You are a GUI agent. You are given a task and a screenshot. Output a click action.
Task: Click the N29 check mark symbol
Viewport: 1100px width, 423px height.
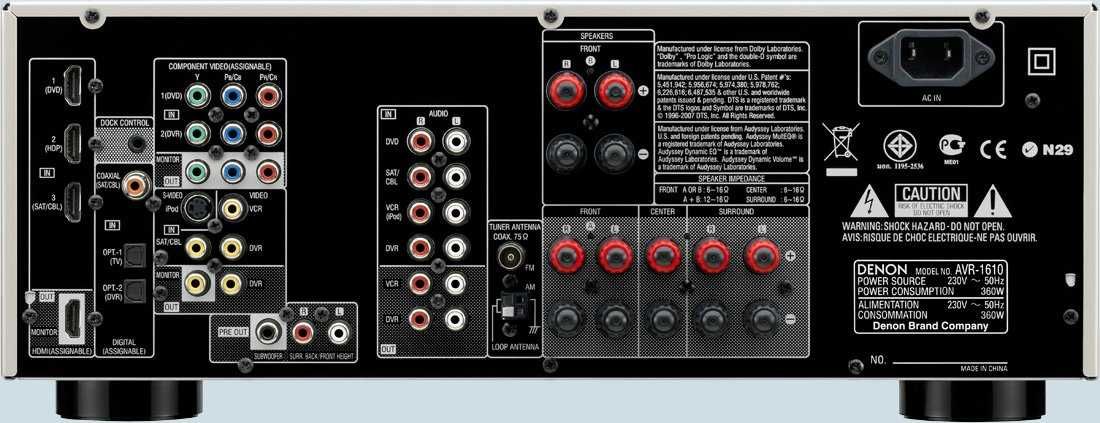tap(1048, 149)
